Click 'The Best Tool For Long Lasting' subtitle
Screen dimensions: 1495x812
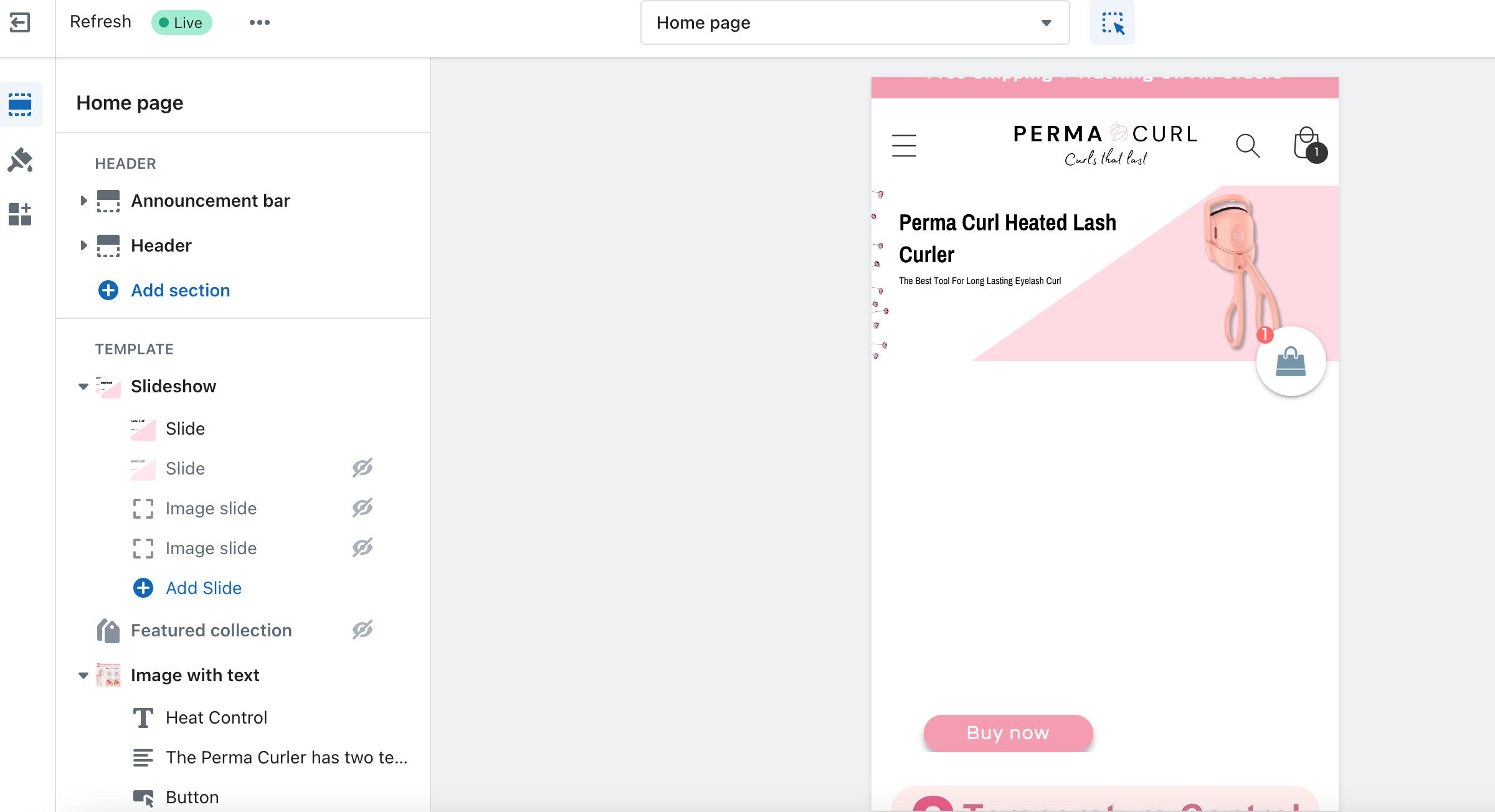tap(980, 281)
